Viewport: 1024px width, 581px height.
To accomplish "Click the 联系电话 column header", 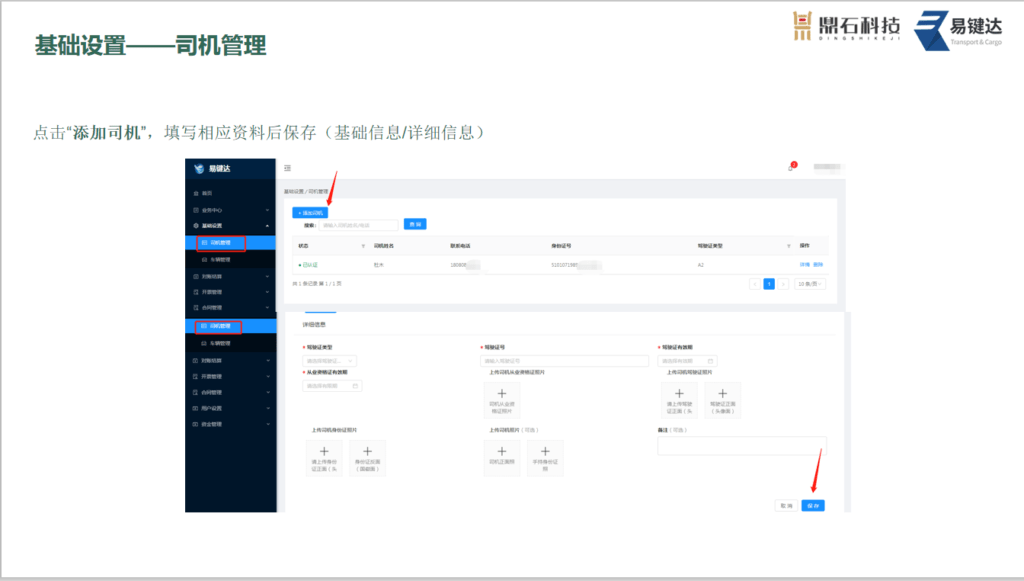I will tap(460, 246).
